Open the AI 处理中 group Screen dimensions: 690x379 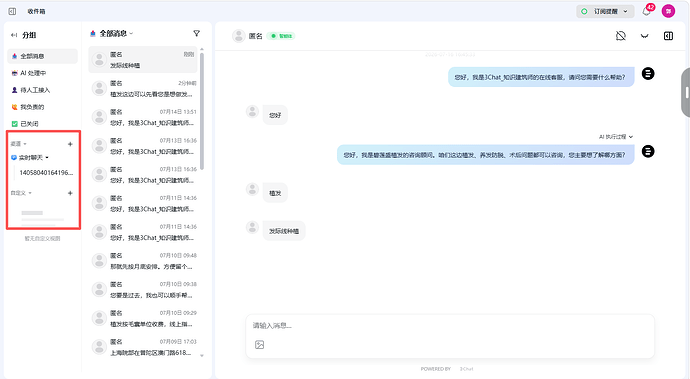42,73
